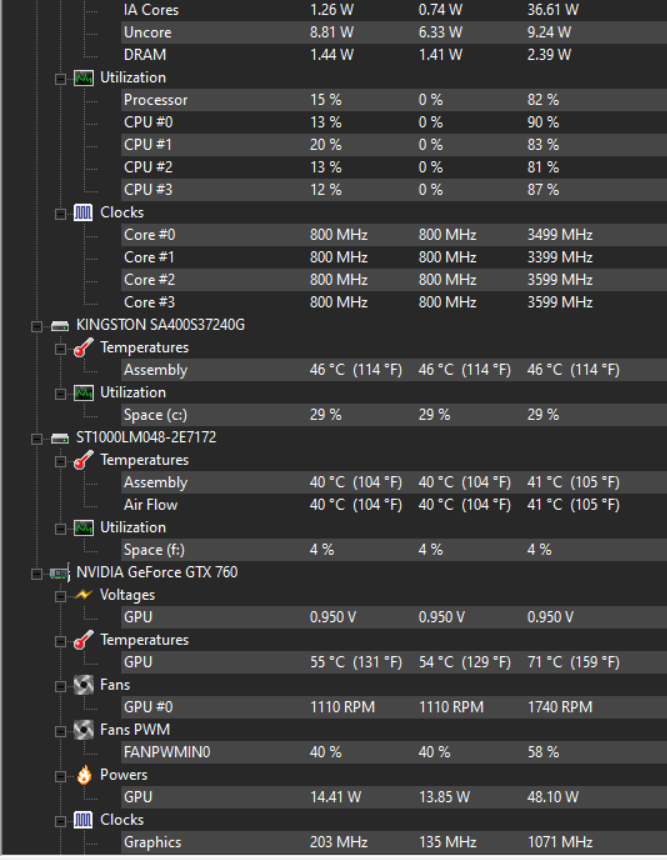This screenshot has width=667, height=860.
Task: Select the Space (c:) row
Action: click(x=394, y=415)
